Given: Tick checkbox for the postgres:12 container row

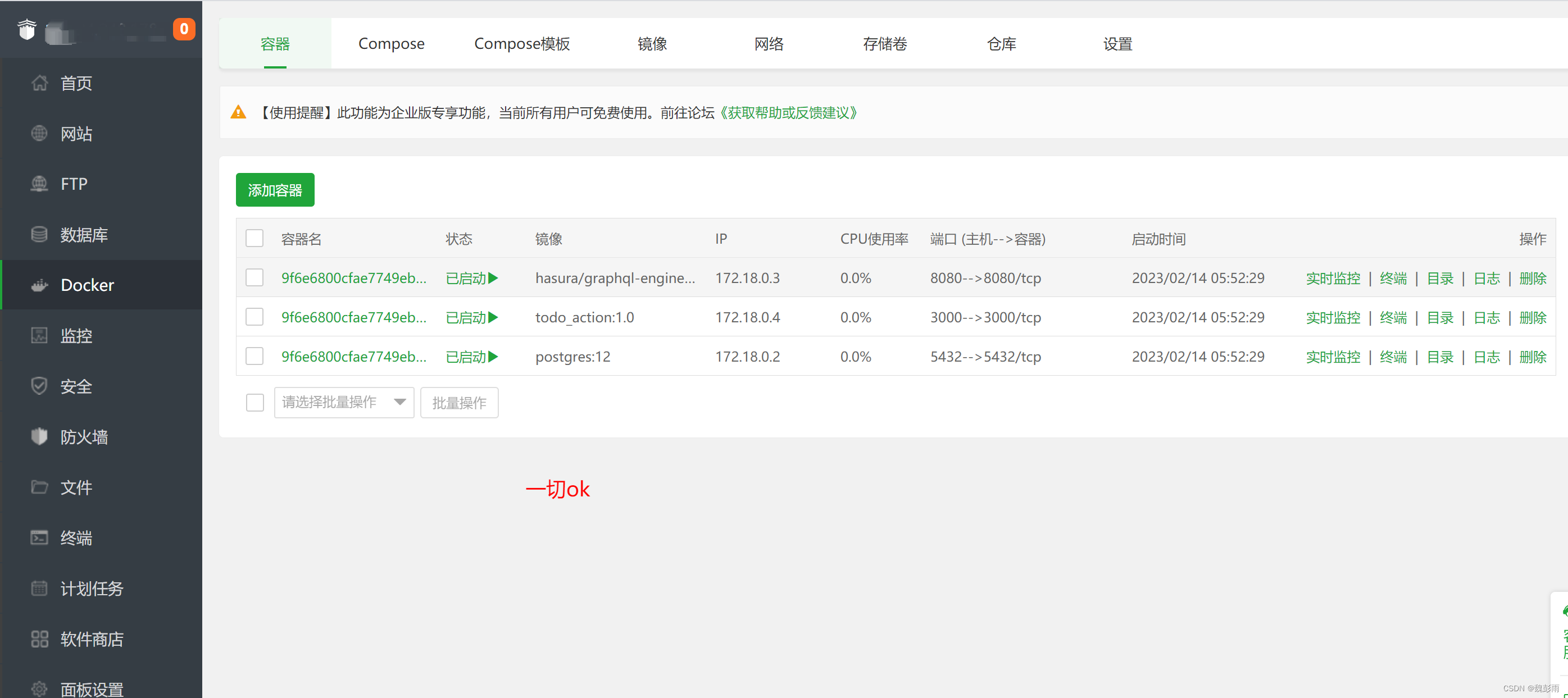Looking at the screenshot, I should 254,356.
